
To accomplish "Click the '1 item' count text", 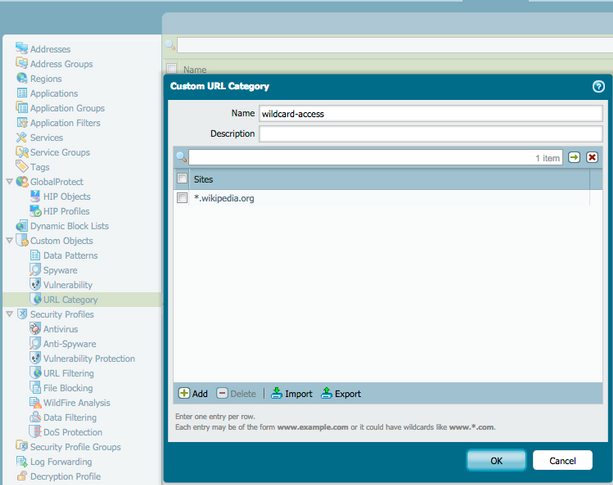I will pyautogui.click(x=547, y=158).
